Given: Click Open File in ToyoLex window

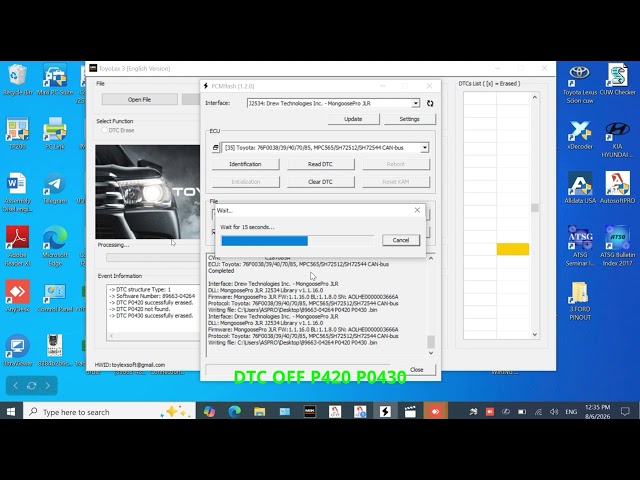Looking at the screenshot, I should pyautogui.click(x=140, y=99).
